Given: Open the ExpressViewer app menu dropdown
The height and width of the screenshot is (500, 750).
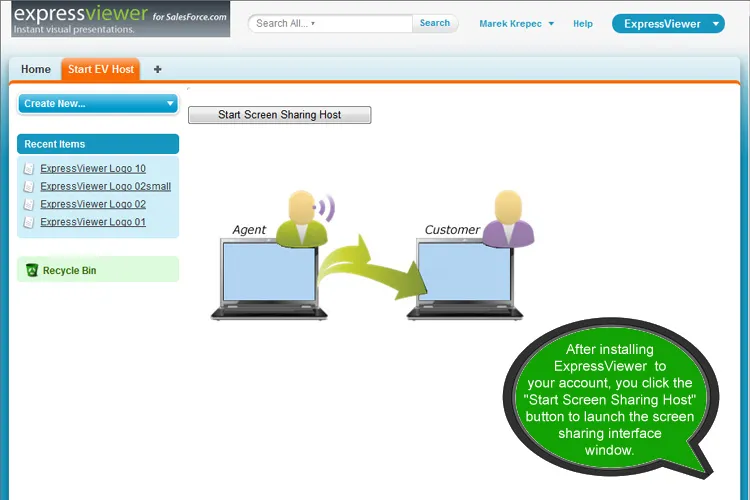Looking at the screenshot, I should pos(668,23).
